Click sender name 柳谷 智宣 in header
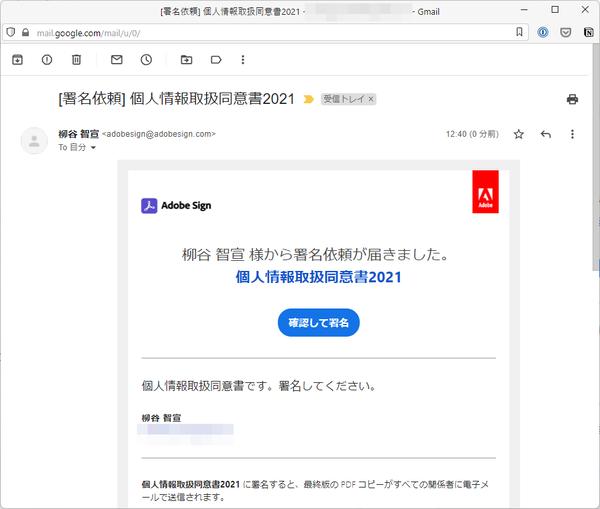This screenshot has height=509, width=600. pyautogui.click(x=79, y=134)
